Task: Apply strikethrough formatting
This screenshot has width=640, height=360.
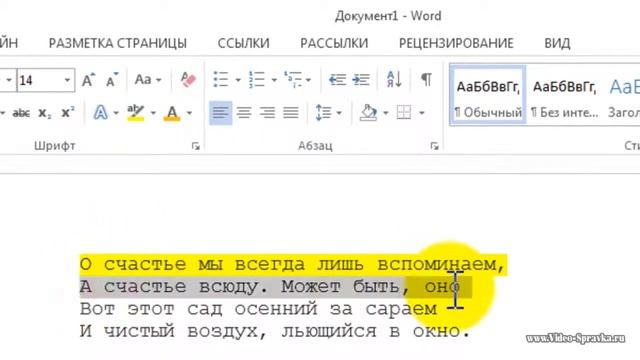Action: click(21, 113)
